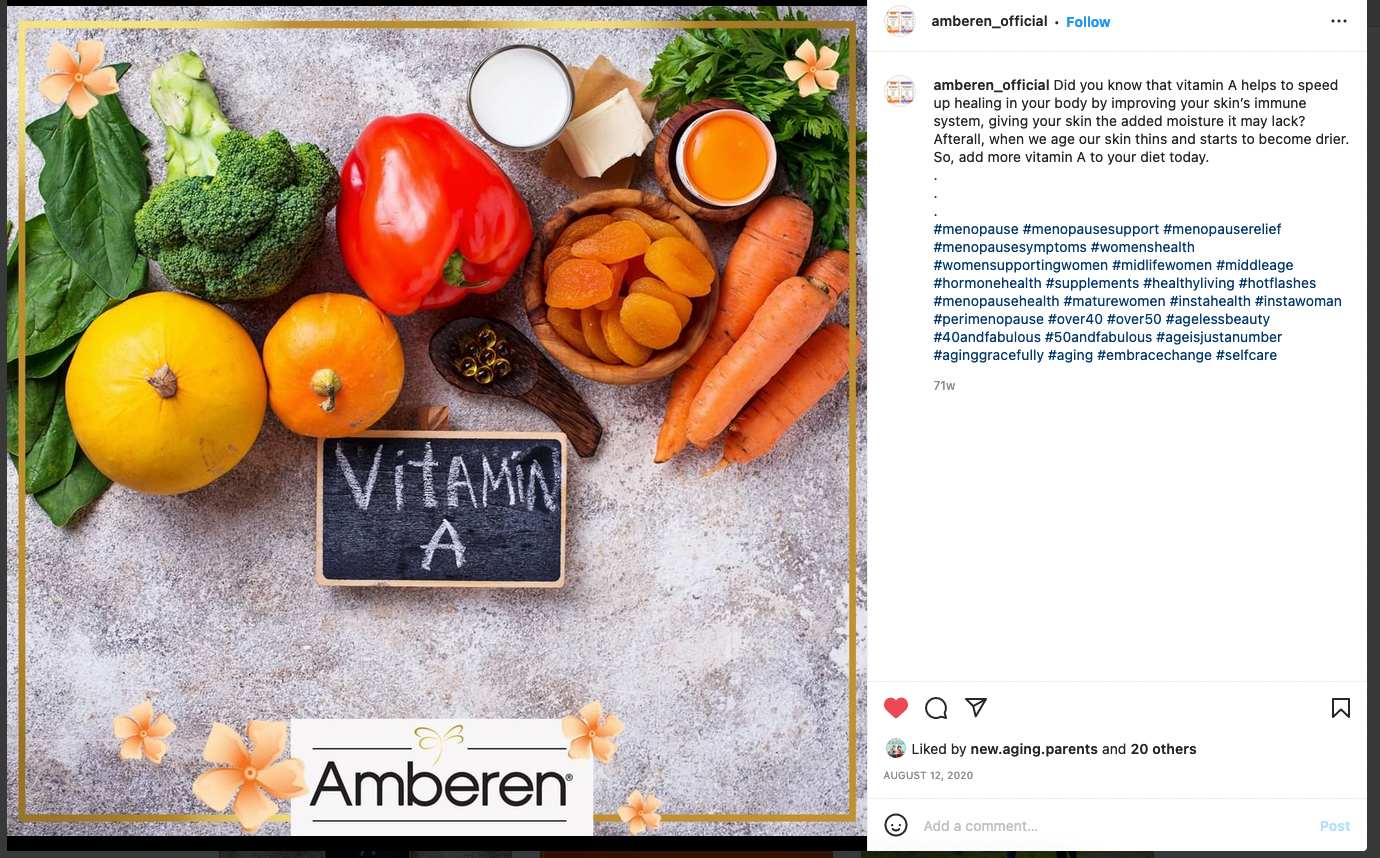Screen dimensions: 1380x858
Task: Unlike the post with red heart icon
Action: coord(896,708)
